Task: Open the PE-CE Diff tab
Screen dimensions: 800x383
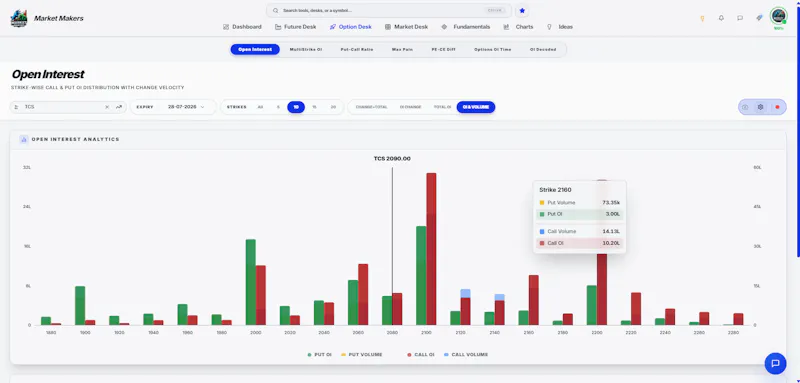Action: coord(443,49)
